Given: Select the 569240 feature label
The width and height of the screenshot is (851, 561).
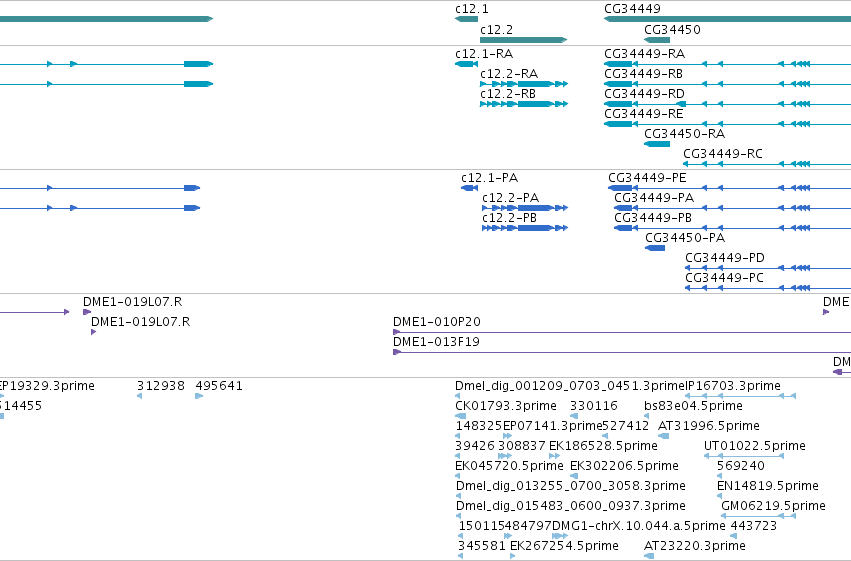Looking at the screenshot, I should coord(741,467).
